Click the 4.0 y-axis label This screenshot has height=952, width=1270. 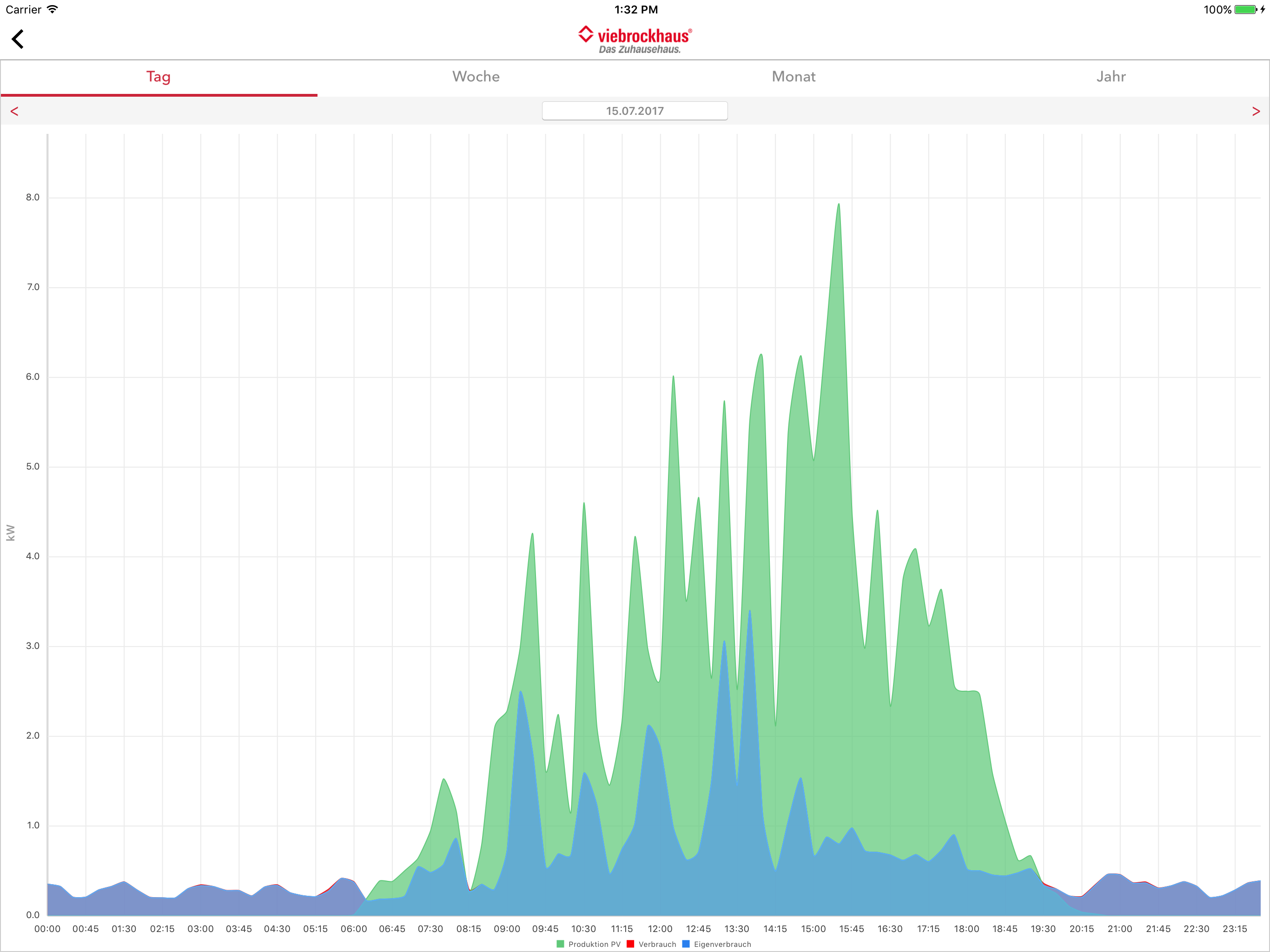click(x=33, y=556)
